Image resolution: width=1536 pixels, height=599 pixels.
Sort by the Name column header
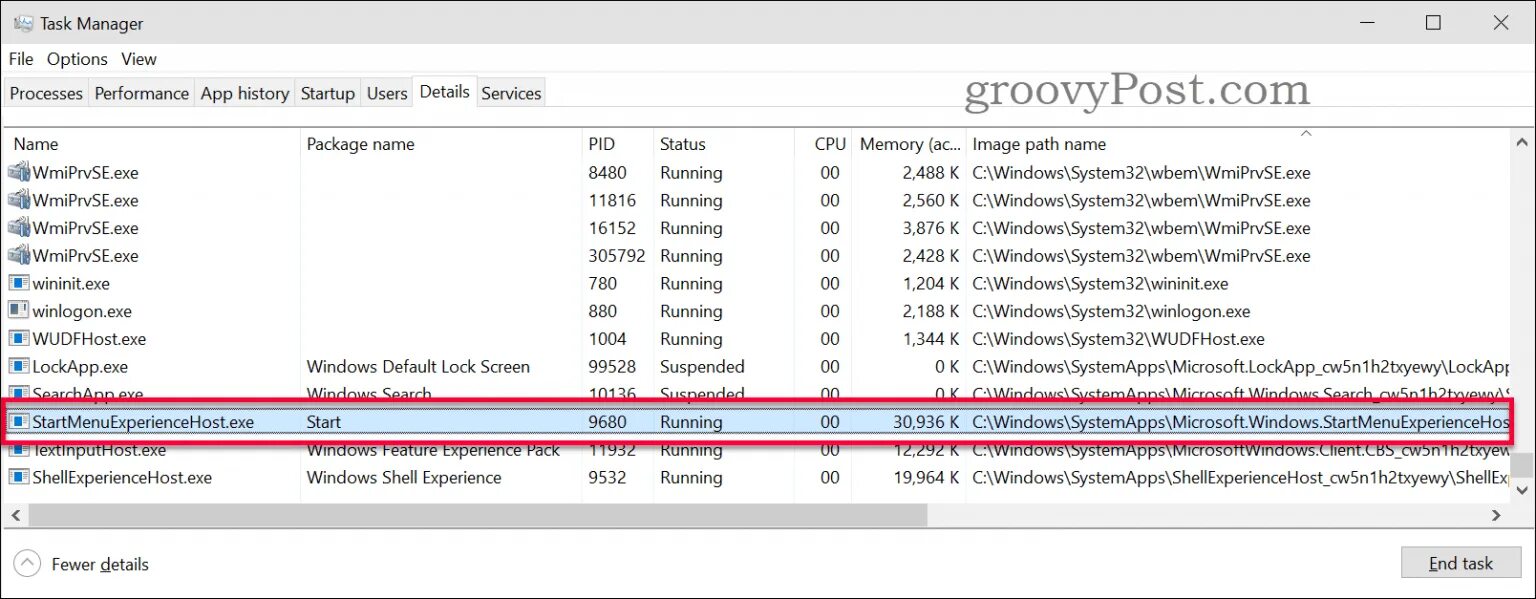click(x=151, y=144)
